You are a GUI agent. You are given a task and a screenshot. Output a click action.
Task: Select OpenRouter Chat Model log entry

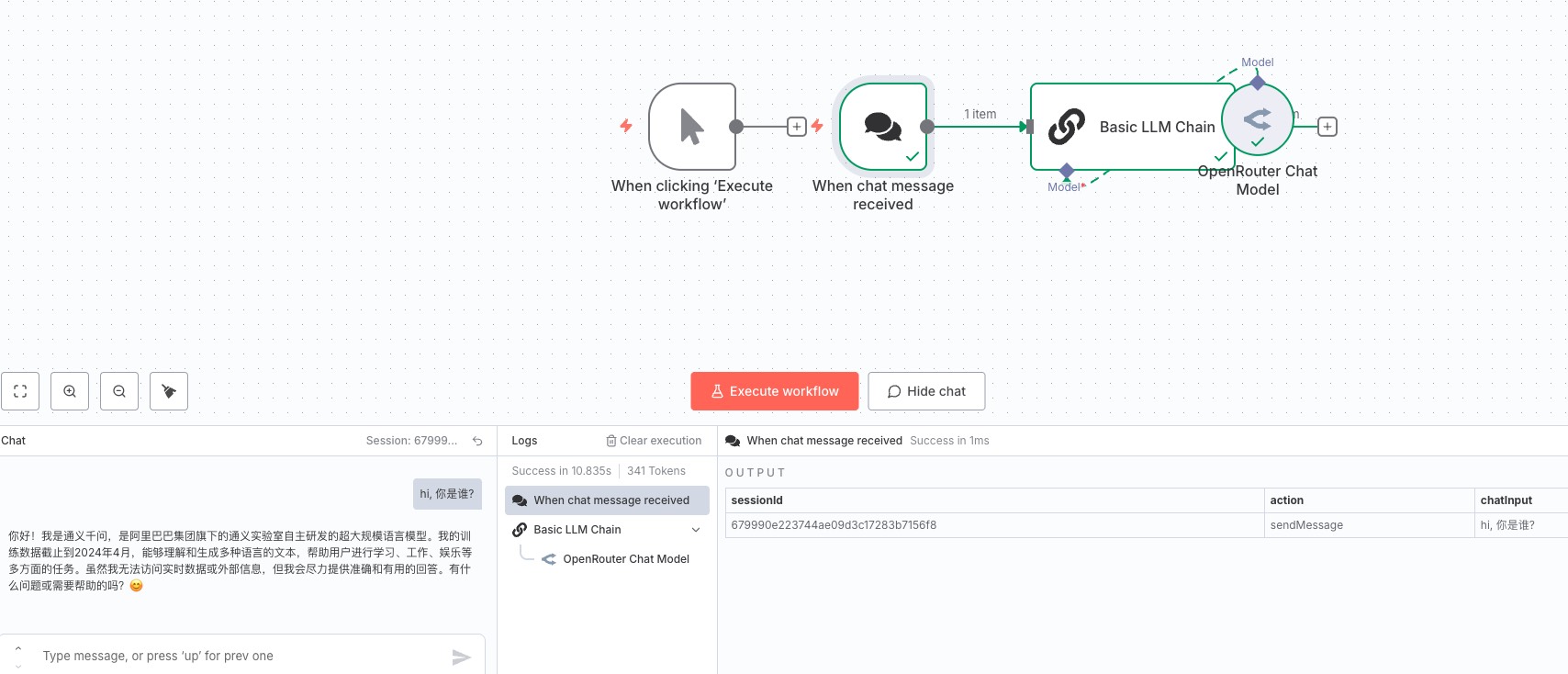(625, 559)
